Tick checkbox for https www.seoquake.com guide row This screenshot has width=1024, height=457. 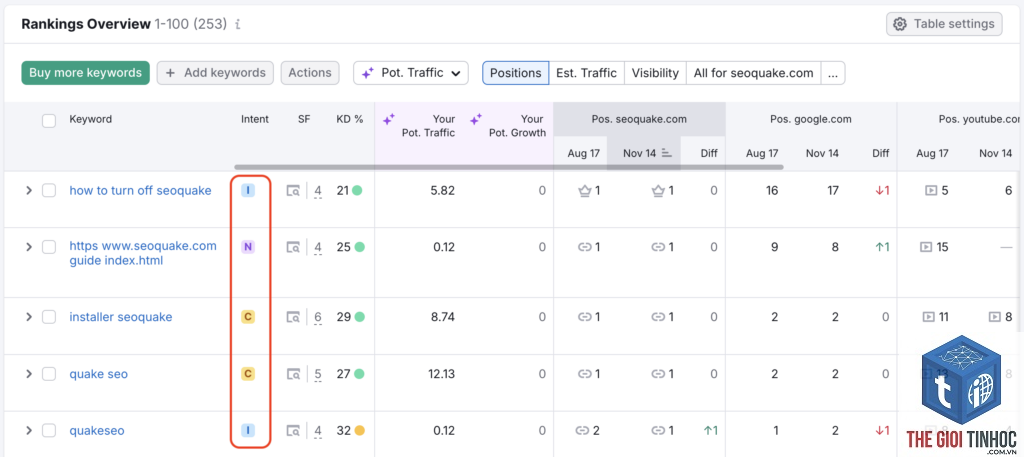coord(49,247)
